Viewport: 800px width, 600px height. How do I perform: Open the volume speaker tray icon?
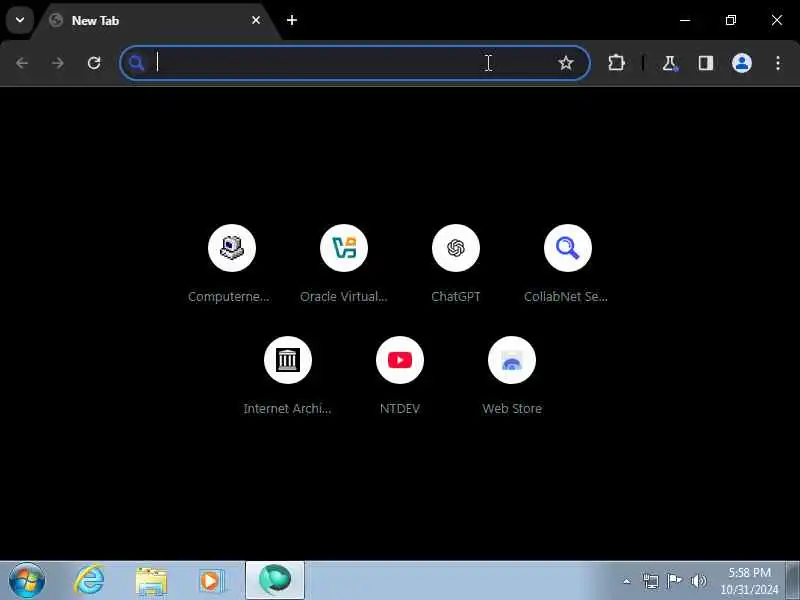(x=698, y=581)
